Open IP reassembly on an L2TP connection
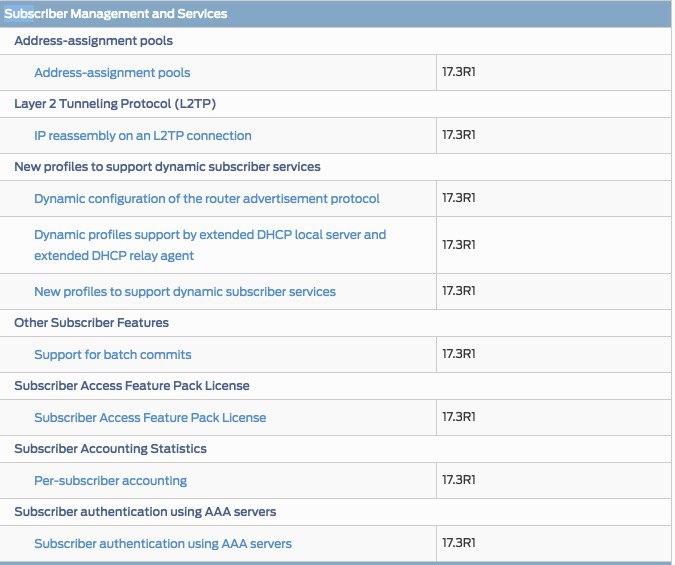This screenshot has width=675, height=565. tap(142, 135)
